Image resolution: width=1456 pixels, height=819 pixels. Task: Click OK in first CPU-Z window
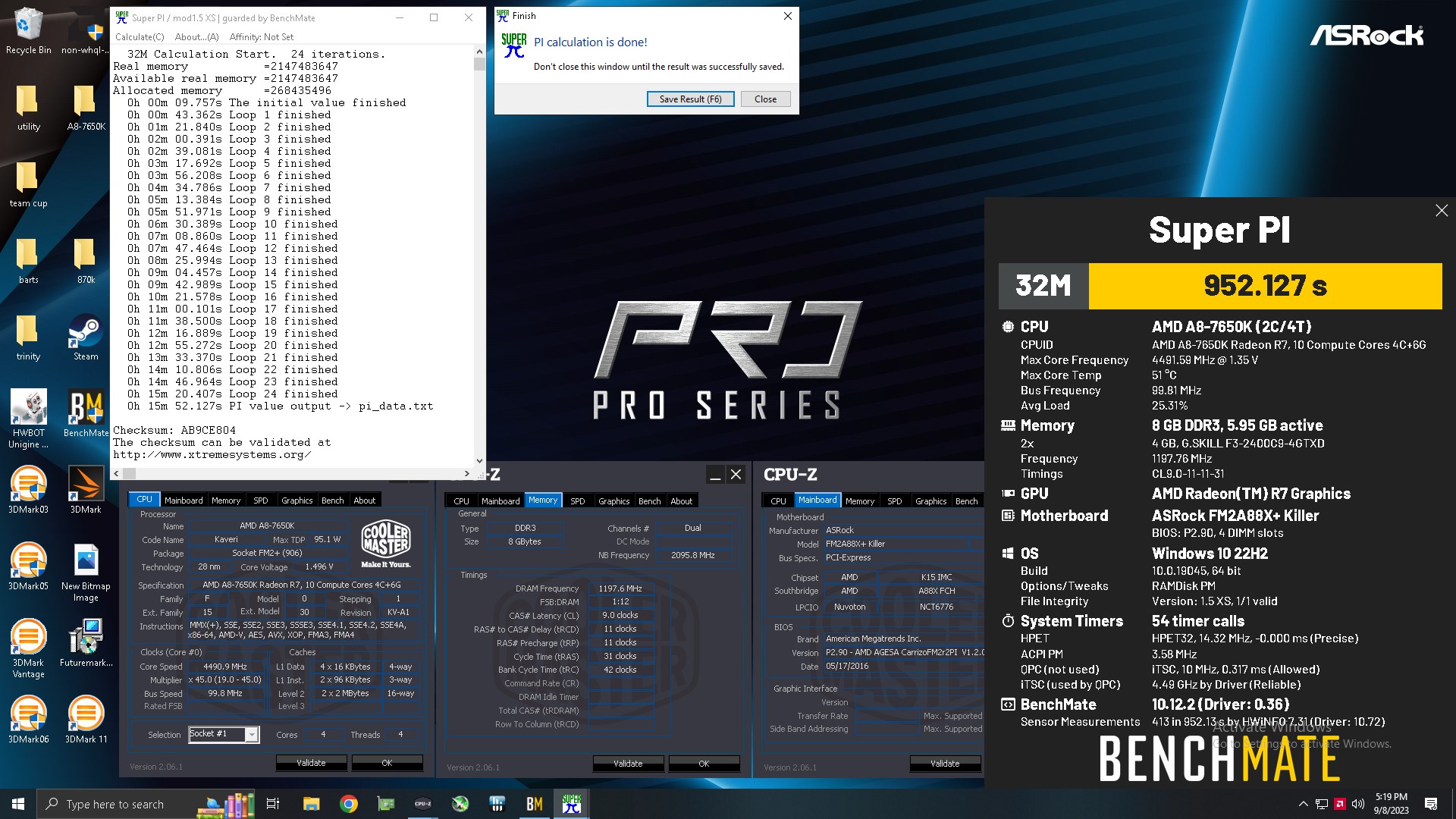point(387,763)
